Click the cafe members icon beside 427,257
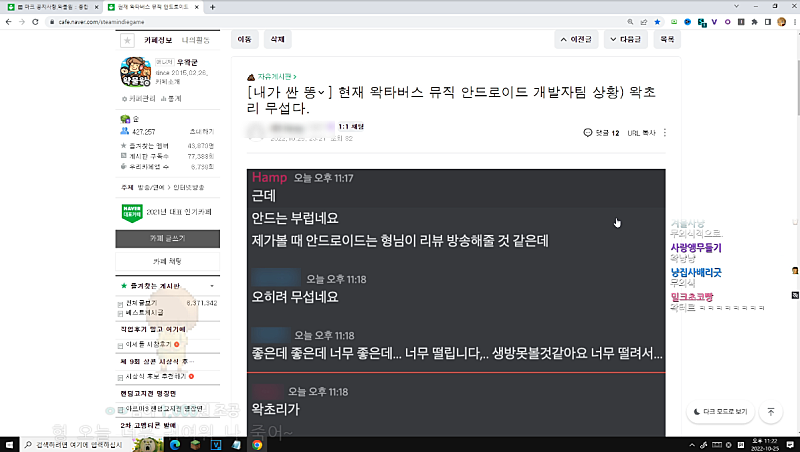 click(124, 131)
